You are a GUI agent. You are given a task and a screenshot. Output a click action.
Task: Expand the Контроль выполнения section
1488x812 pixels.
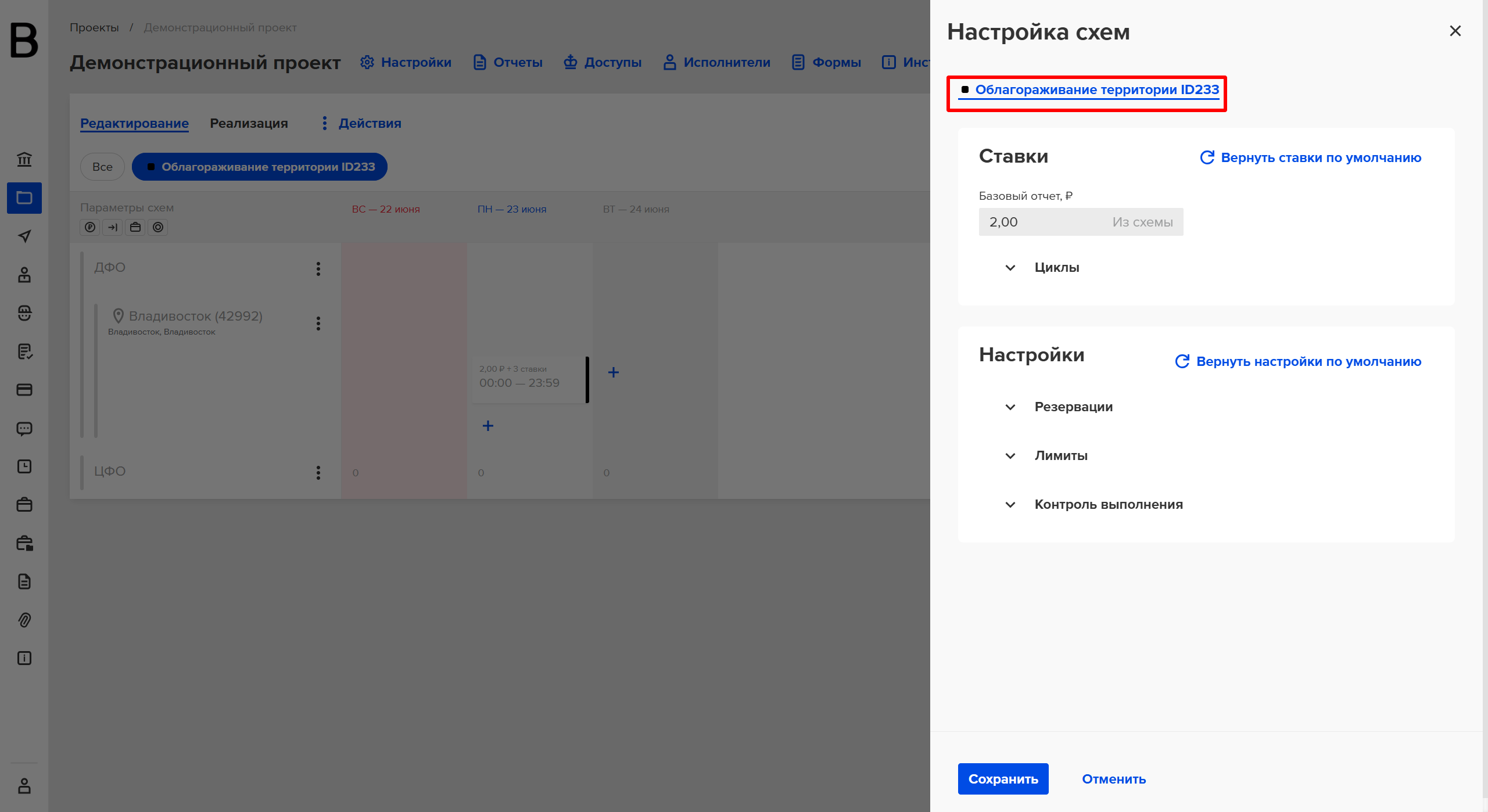click(1093, 505)
